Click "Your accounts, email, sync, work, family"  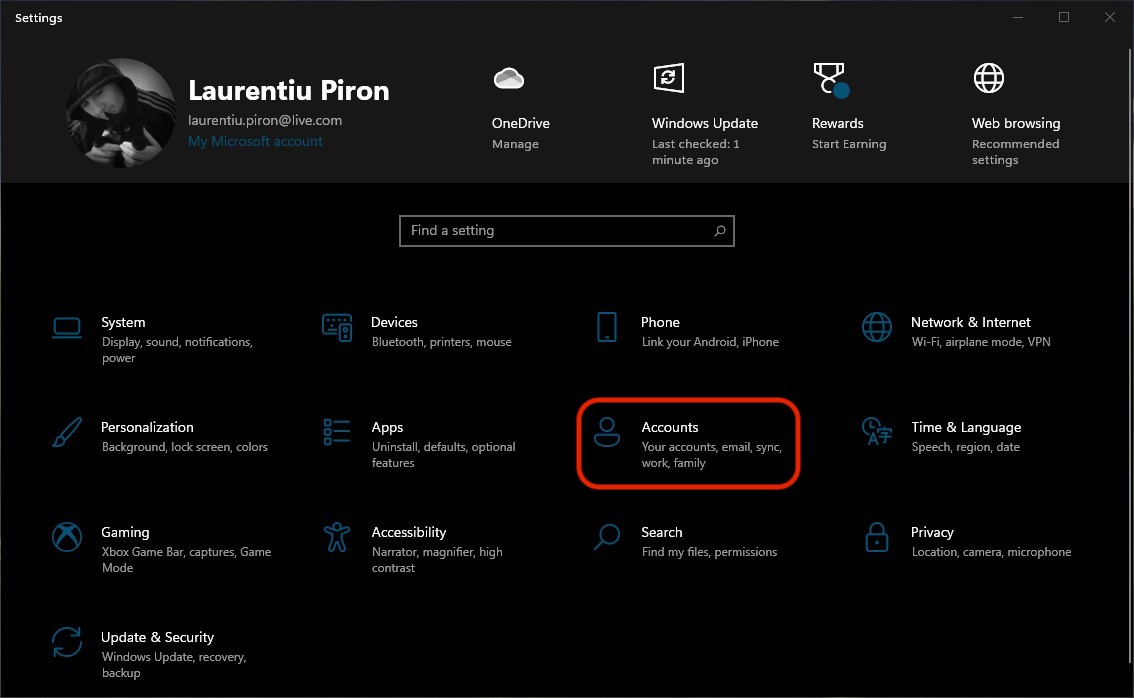pyautogui.click(x=711, y=455)
